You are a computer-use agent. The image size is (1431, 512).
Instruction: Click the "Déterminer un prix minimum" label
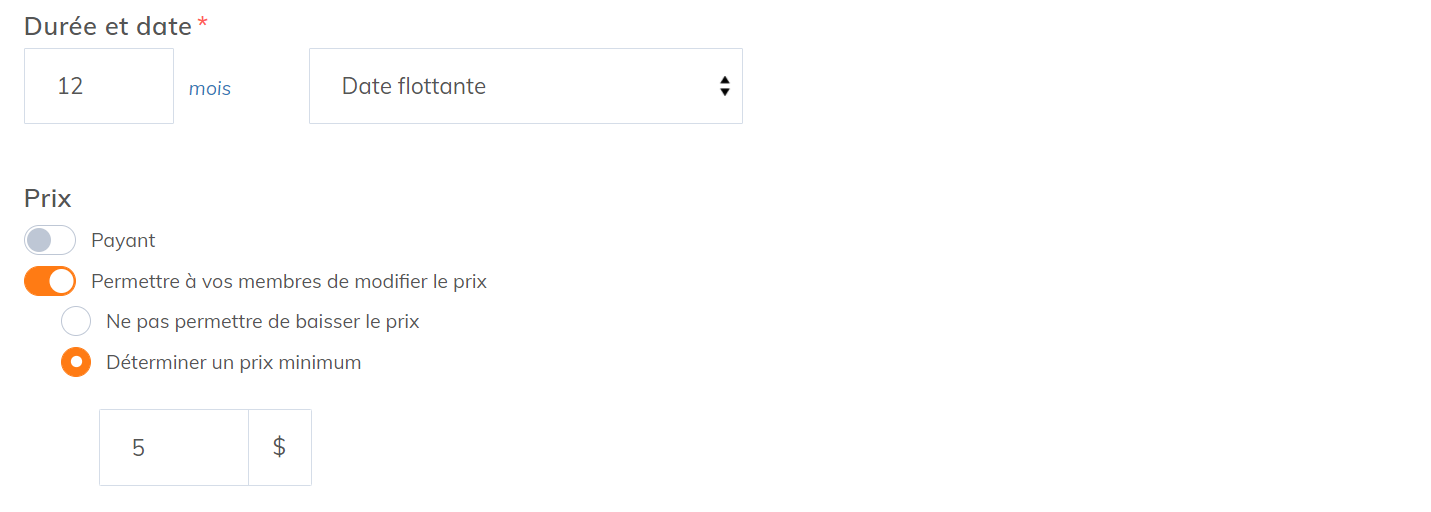click(x=233, y=362)
